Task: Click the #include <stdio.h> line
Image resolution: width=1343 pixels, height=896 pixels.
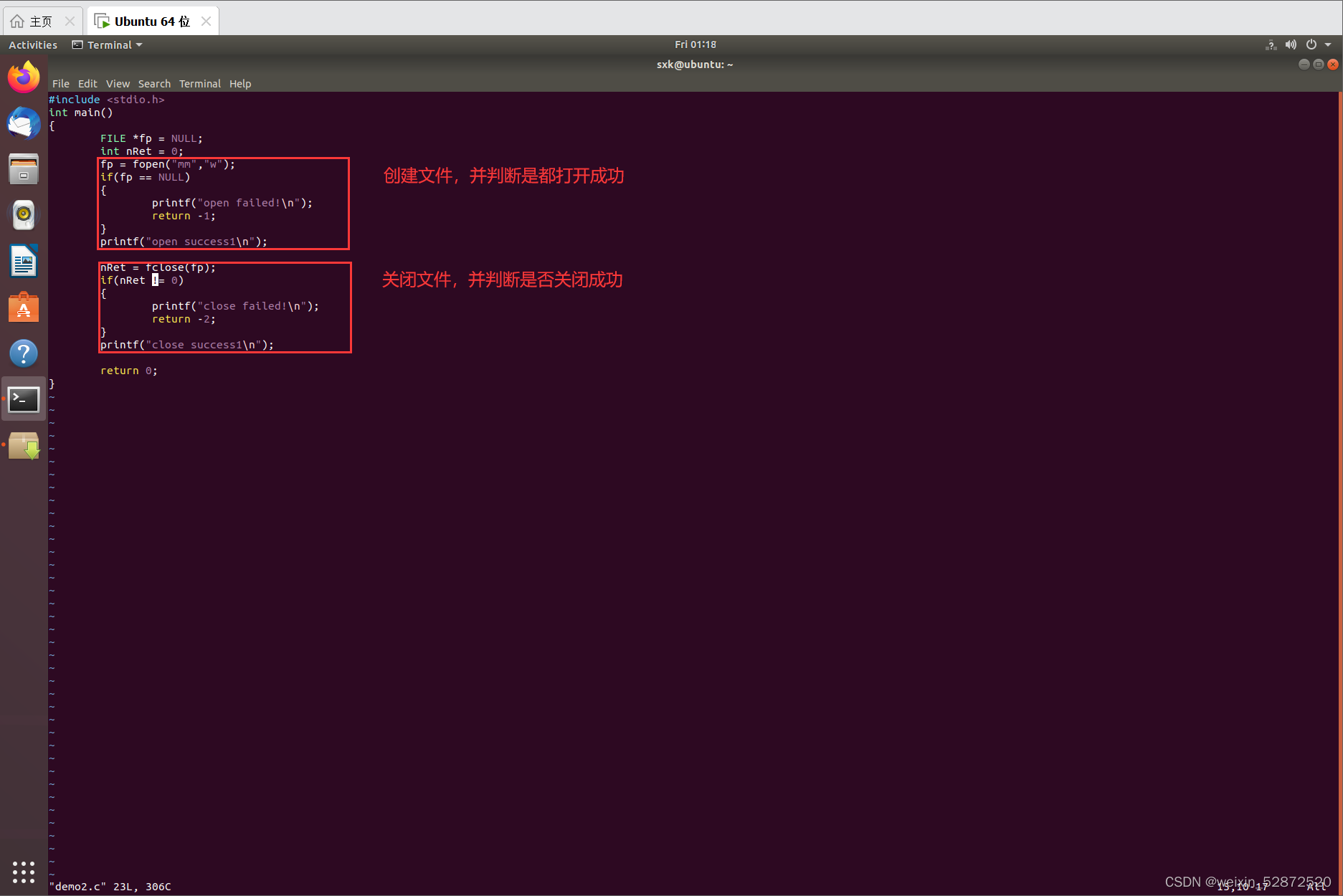Action: 107,100
